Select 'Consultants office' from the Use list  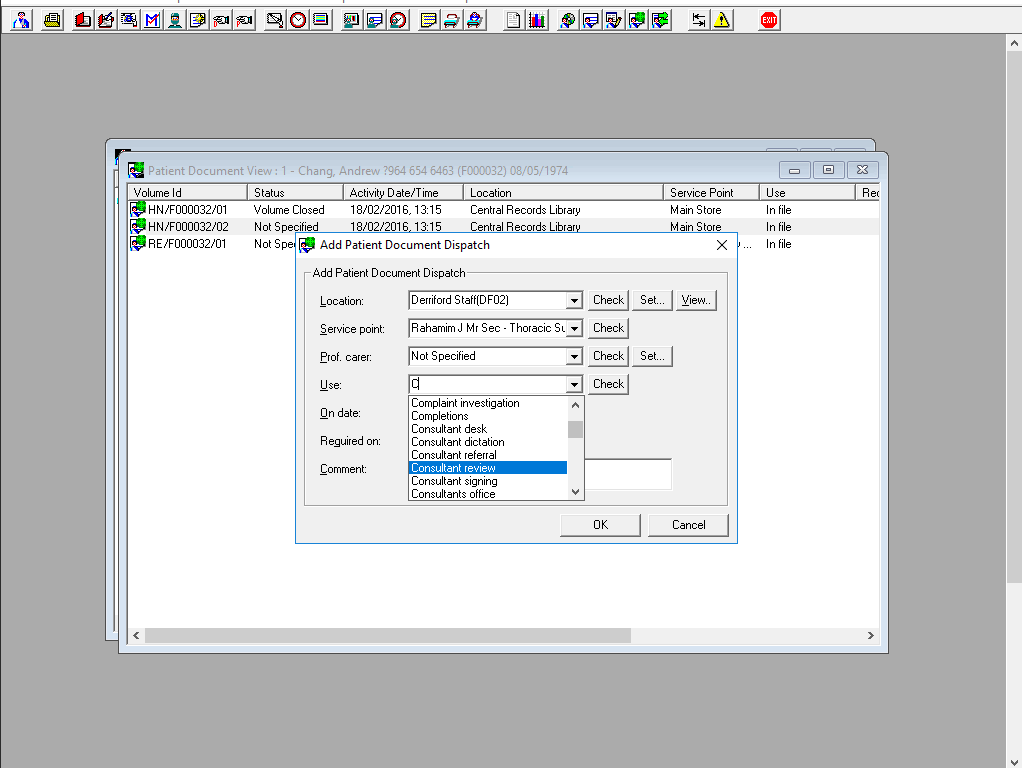coord(488,494)
